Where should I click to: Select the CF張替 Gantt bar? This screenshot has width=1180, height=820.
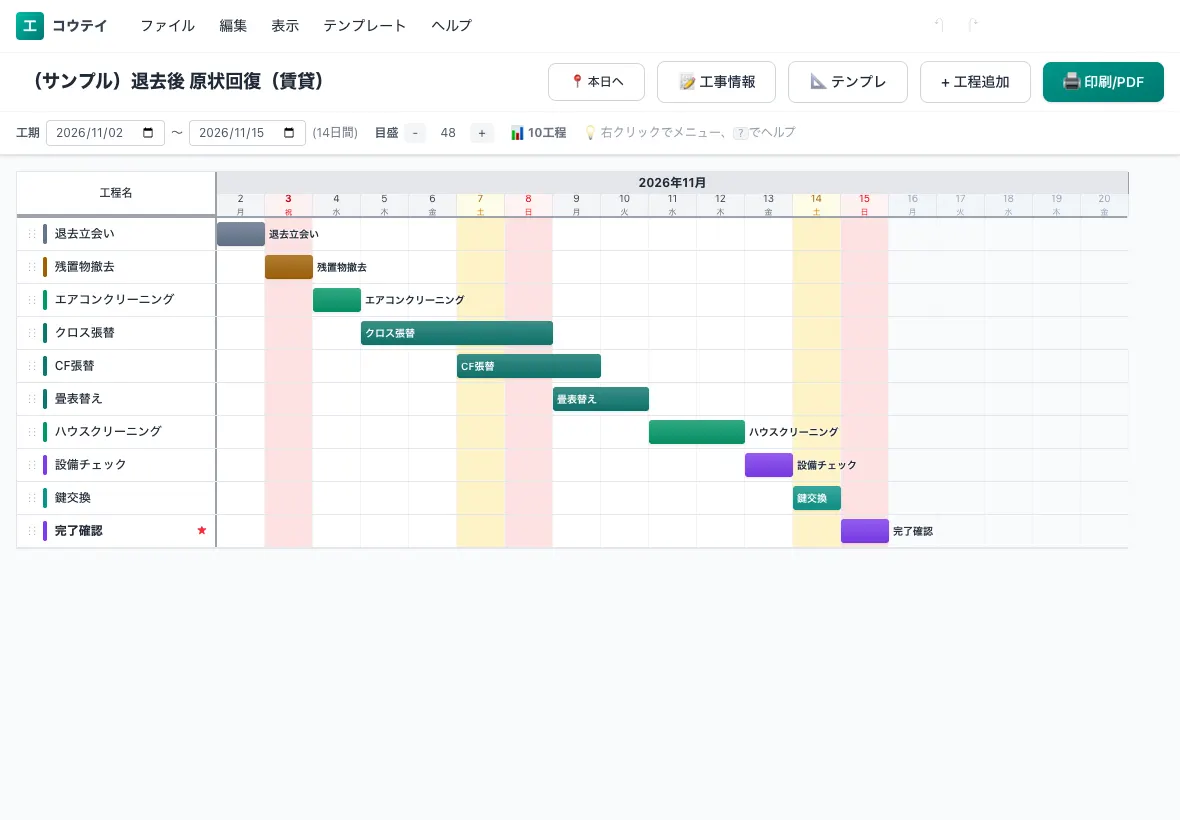point(529,366)
